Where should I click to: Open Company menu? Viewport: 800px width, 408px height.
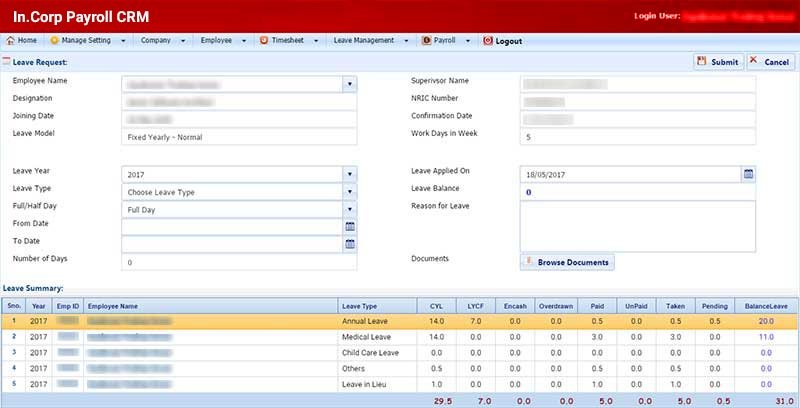point(156,40)
